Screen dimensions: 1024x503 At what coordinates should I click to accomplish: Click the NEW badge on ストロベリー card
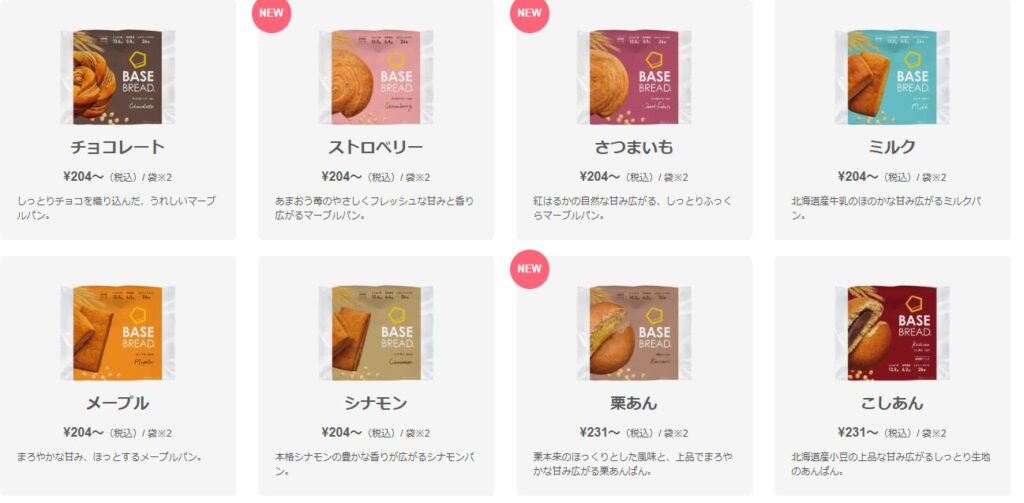coord(271,13)
